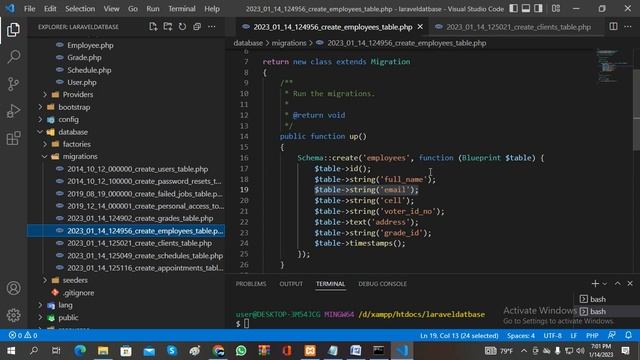Image resolution: width=640 pixels, height=360 pixels.
Task: Select the first bash terminal entry
Action: (598, 299)
